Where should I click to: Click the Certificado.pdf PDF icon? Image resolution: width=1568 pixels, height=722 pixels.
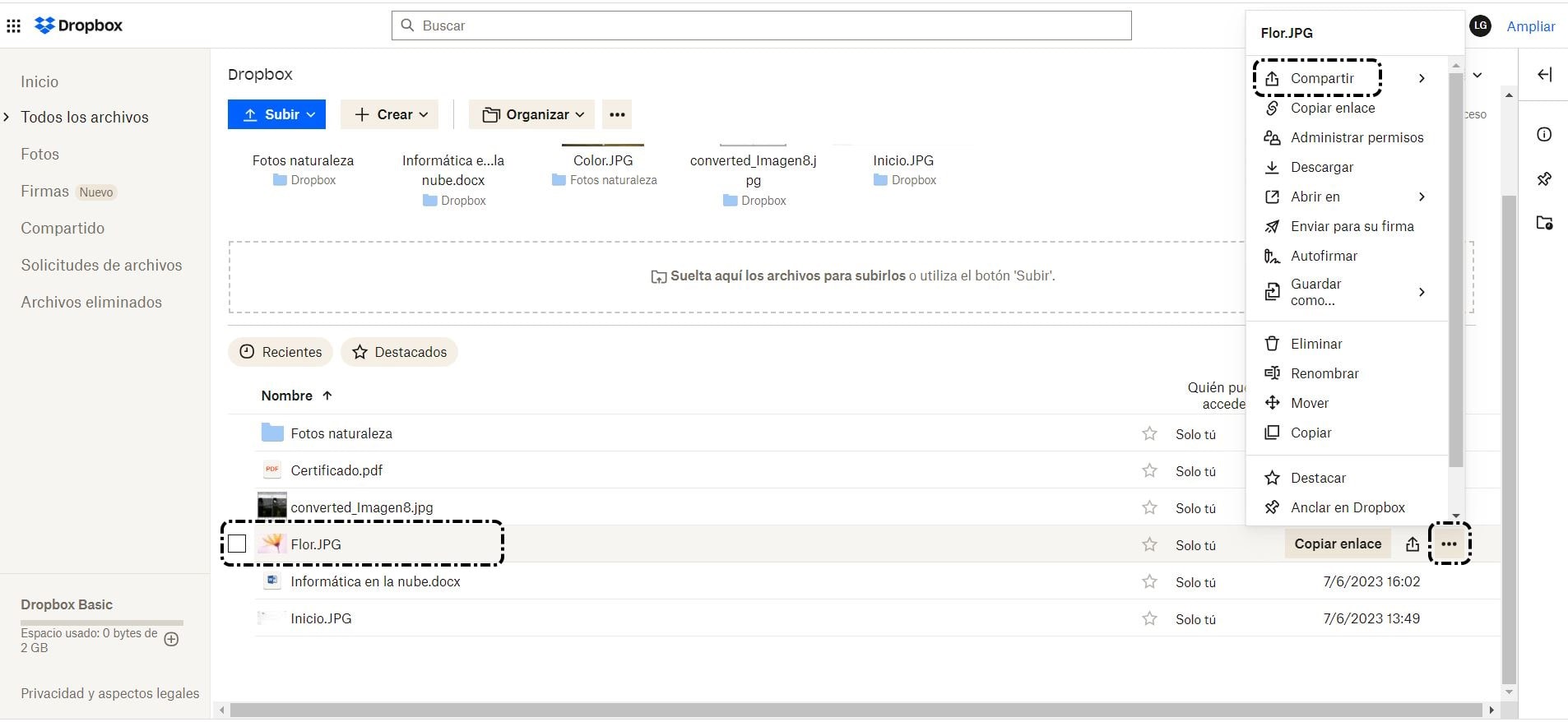coord(271,470)
